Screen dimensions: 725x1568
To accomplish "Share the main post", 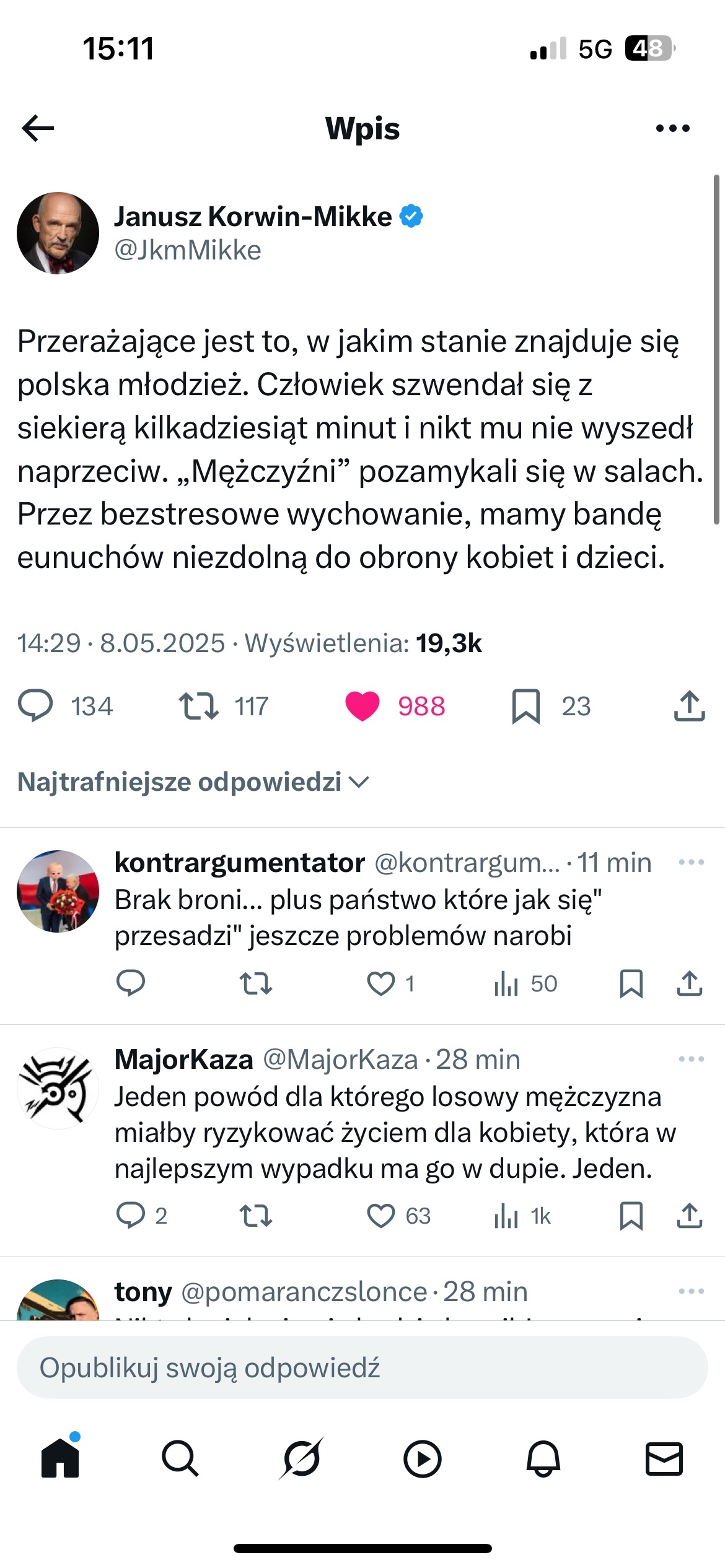I will click(x=689, y=706).
